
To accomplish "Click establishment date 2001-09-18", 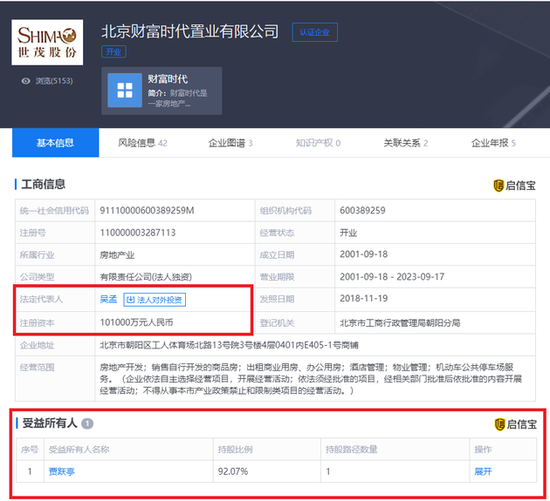I will 364,254.
